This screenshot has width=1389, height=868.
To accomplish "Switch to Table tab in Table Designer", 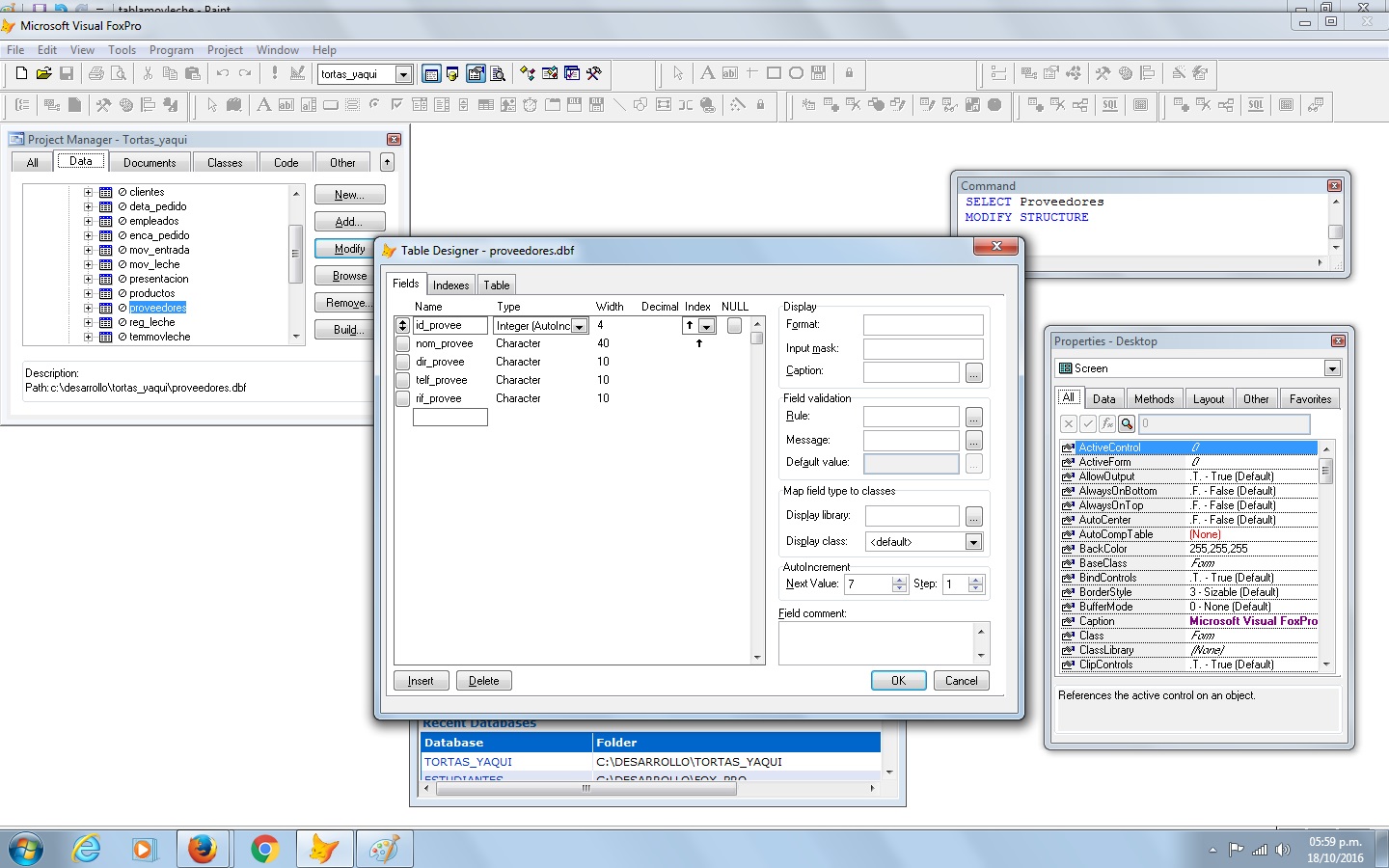I will [x=497, y=285].
